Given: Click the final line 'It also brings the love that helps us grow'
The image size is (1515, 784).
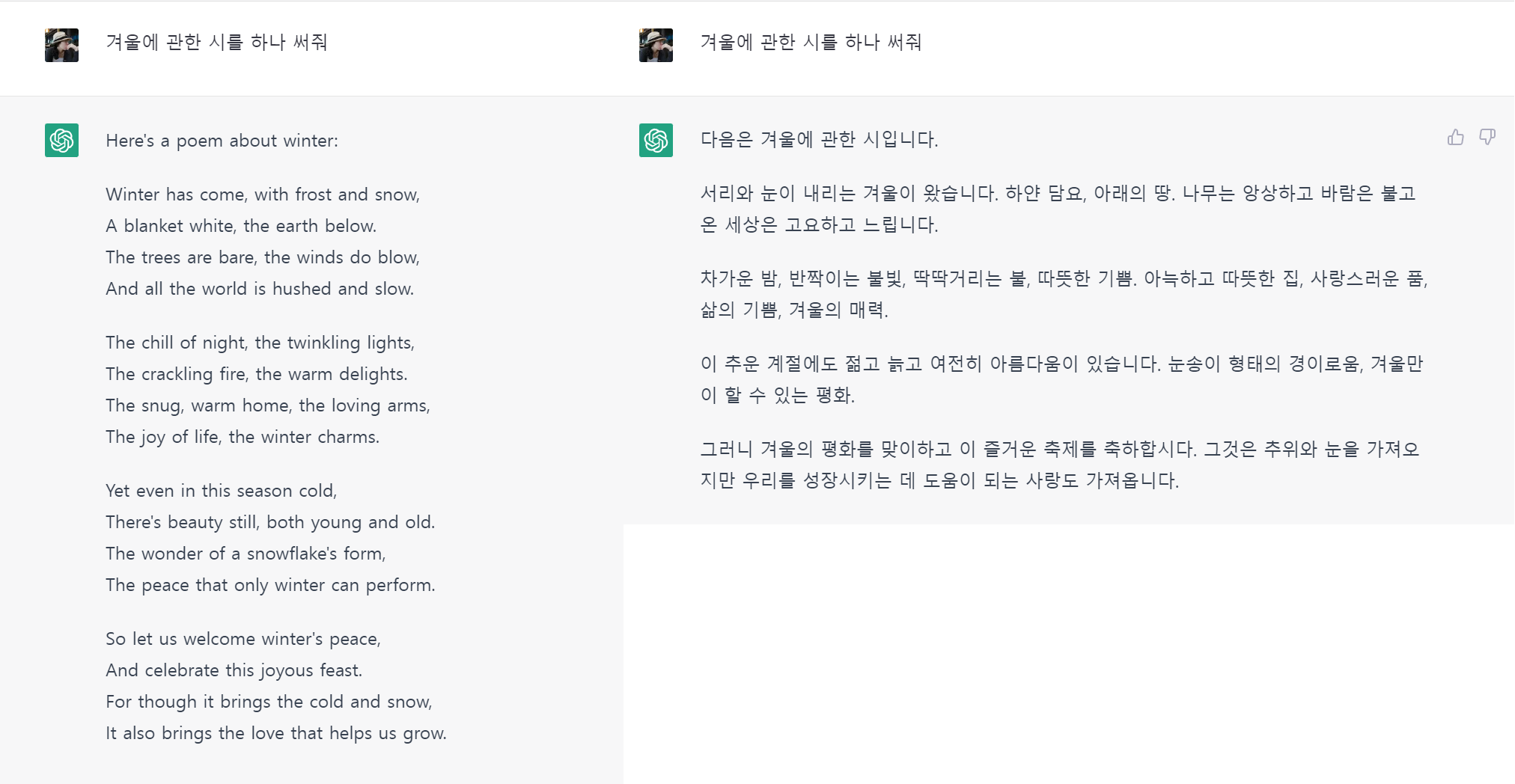Looking at the screenshot, I should pos(275,733).
